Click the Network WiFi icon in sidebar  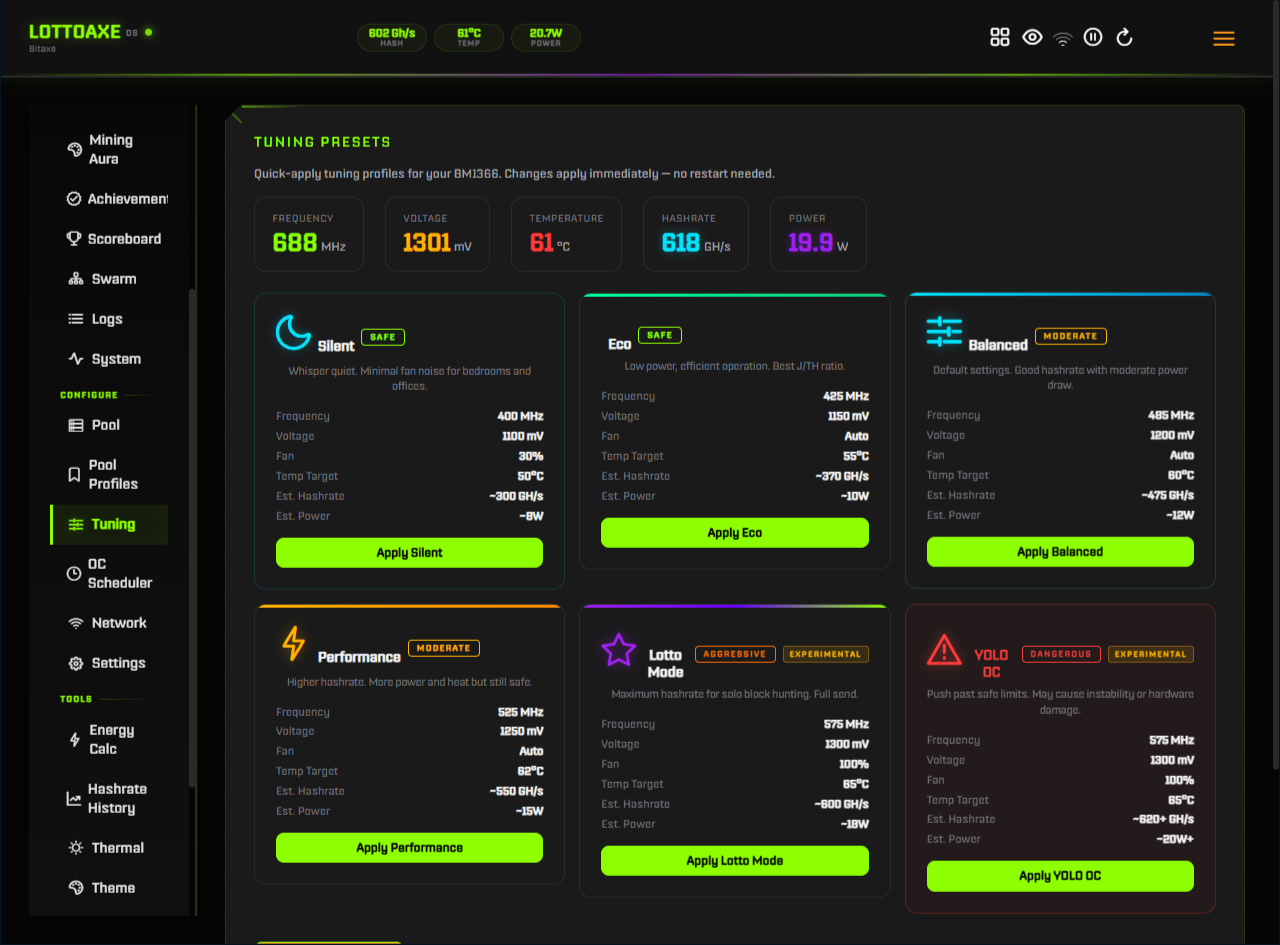click(76, 623)
